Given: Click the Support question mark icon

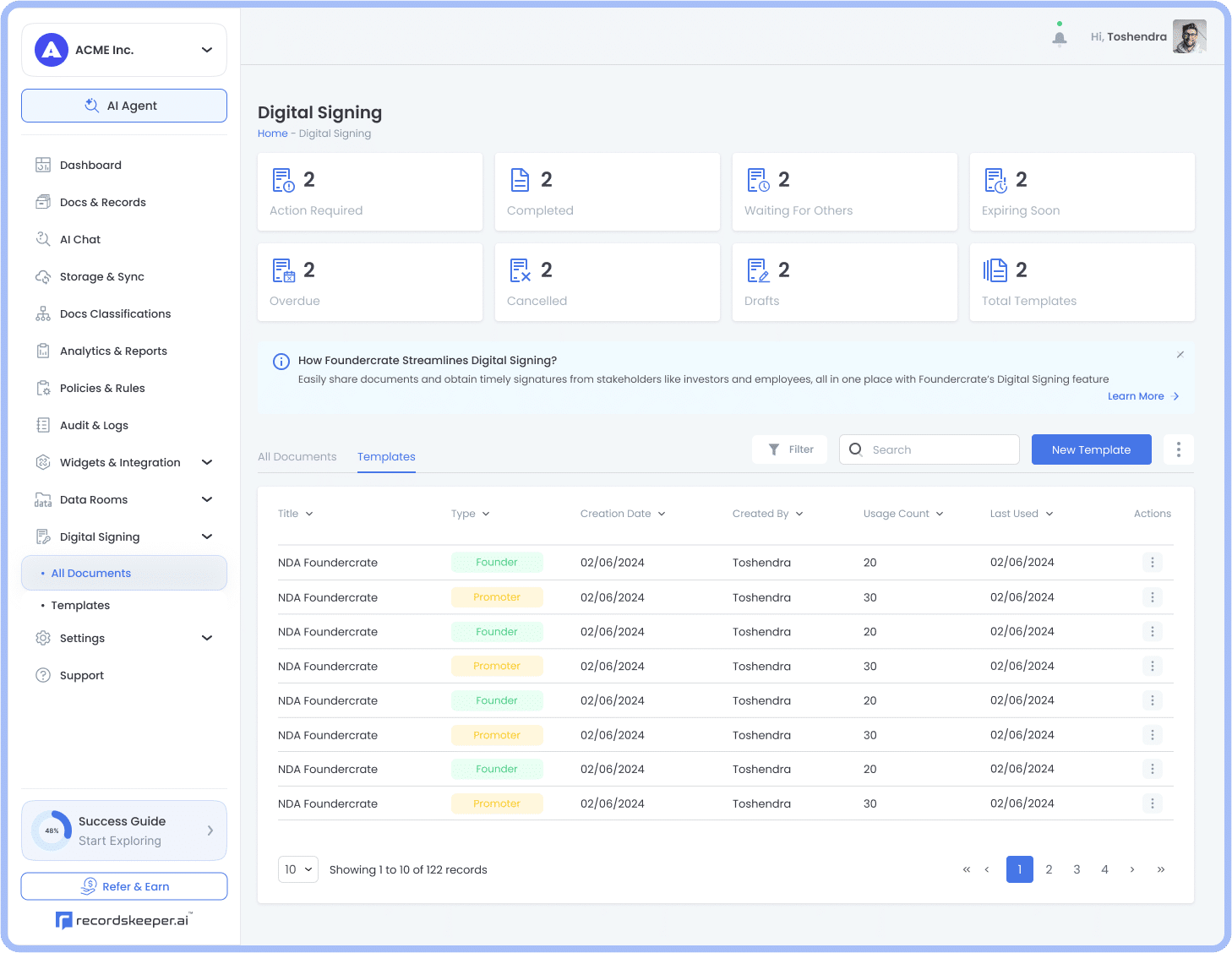Looking at the screenshot, I should 43,675.
